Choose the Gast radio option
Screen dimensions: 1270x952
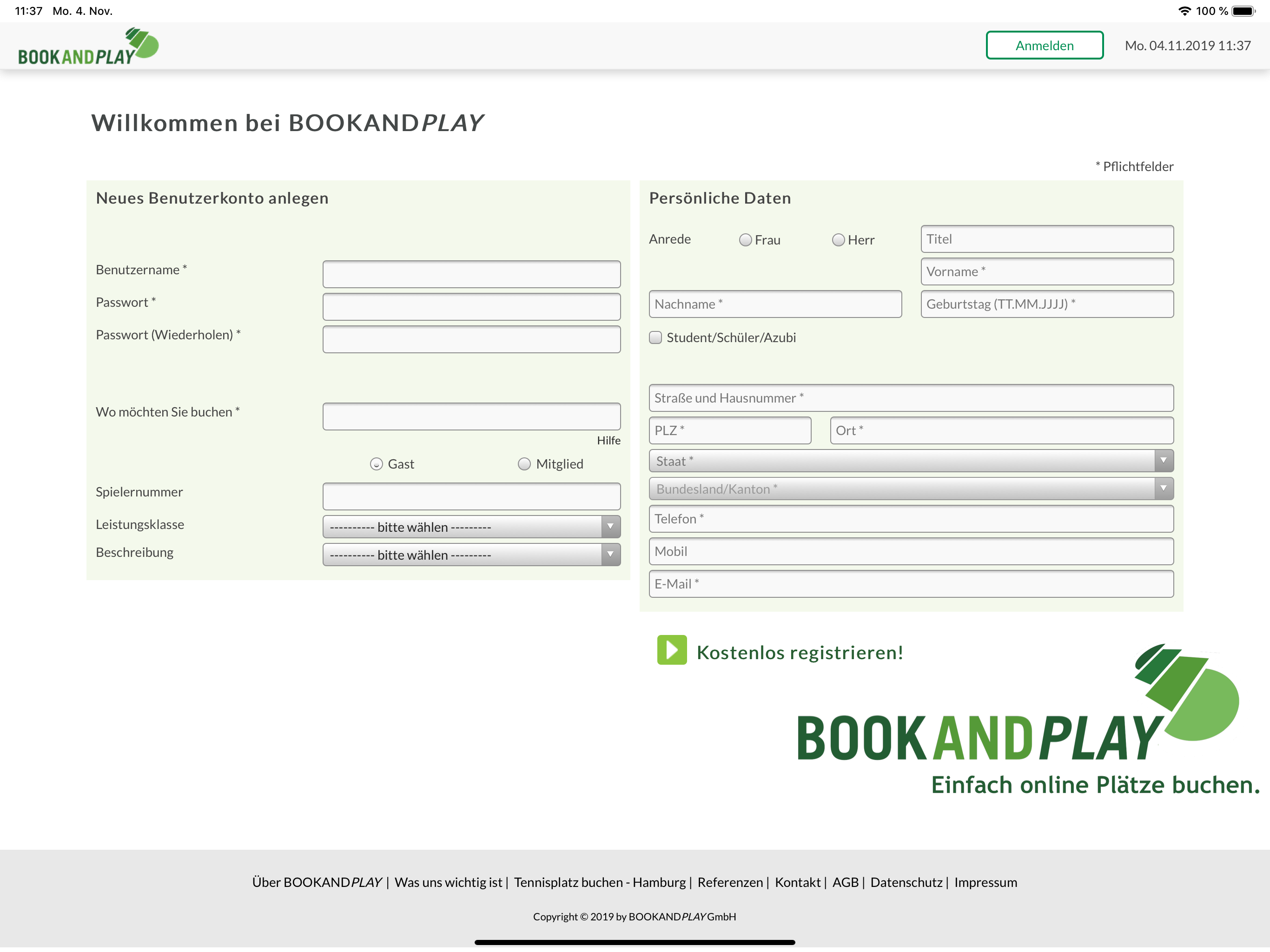coord(376,464)
